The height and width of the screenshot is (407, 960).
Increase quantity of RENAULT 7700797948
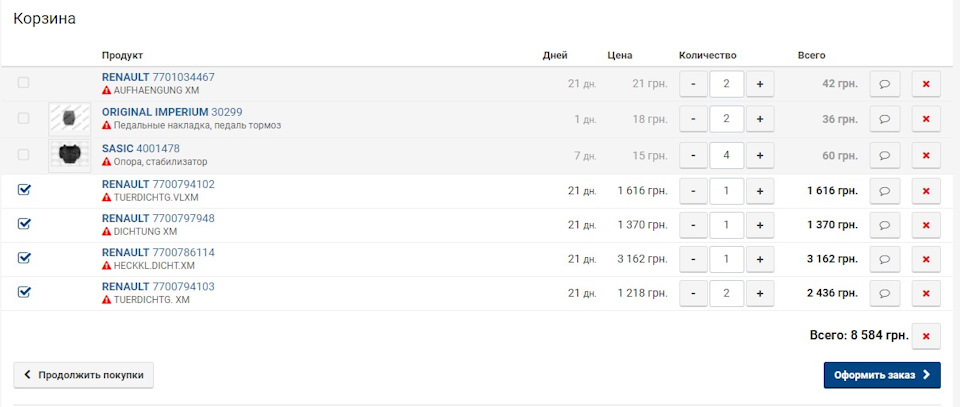[x=760, y=225]
